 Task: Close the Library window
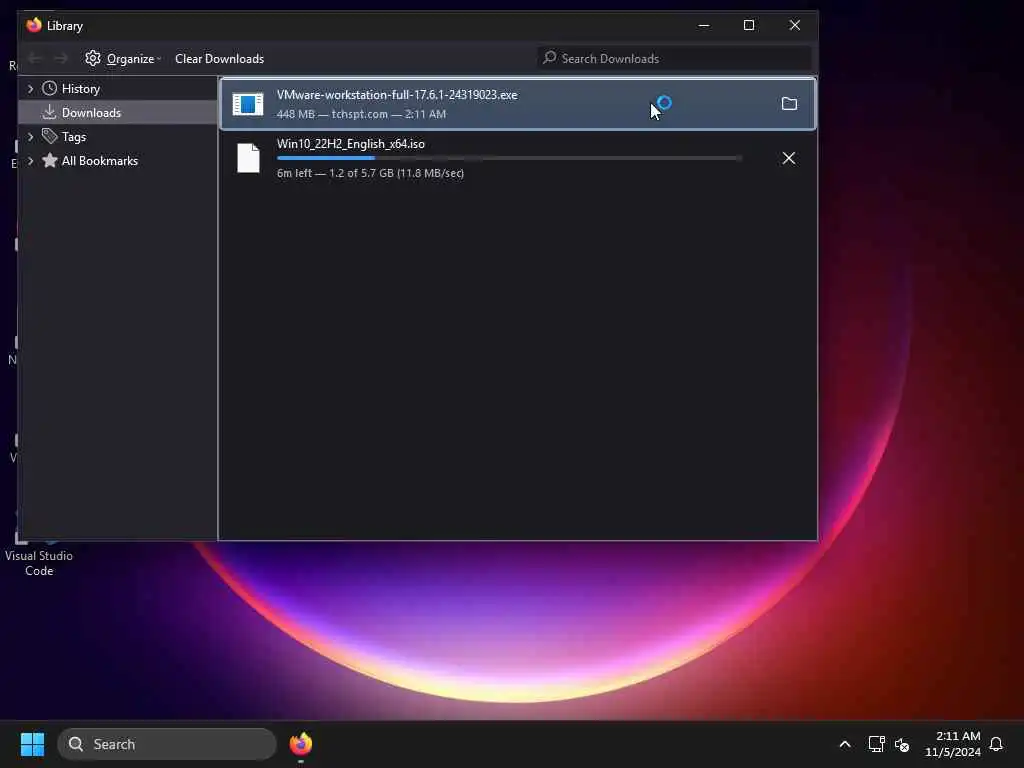pos(795,25)
